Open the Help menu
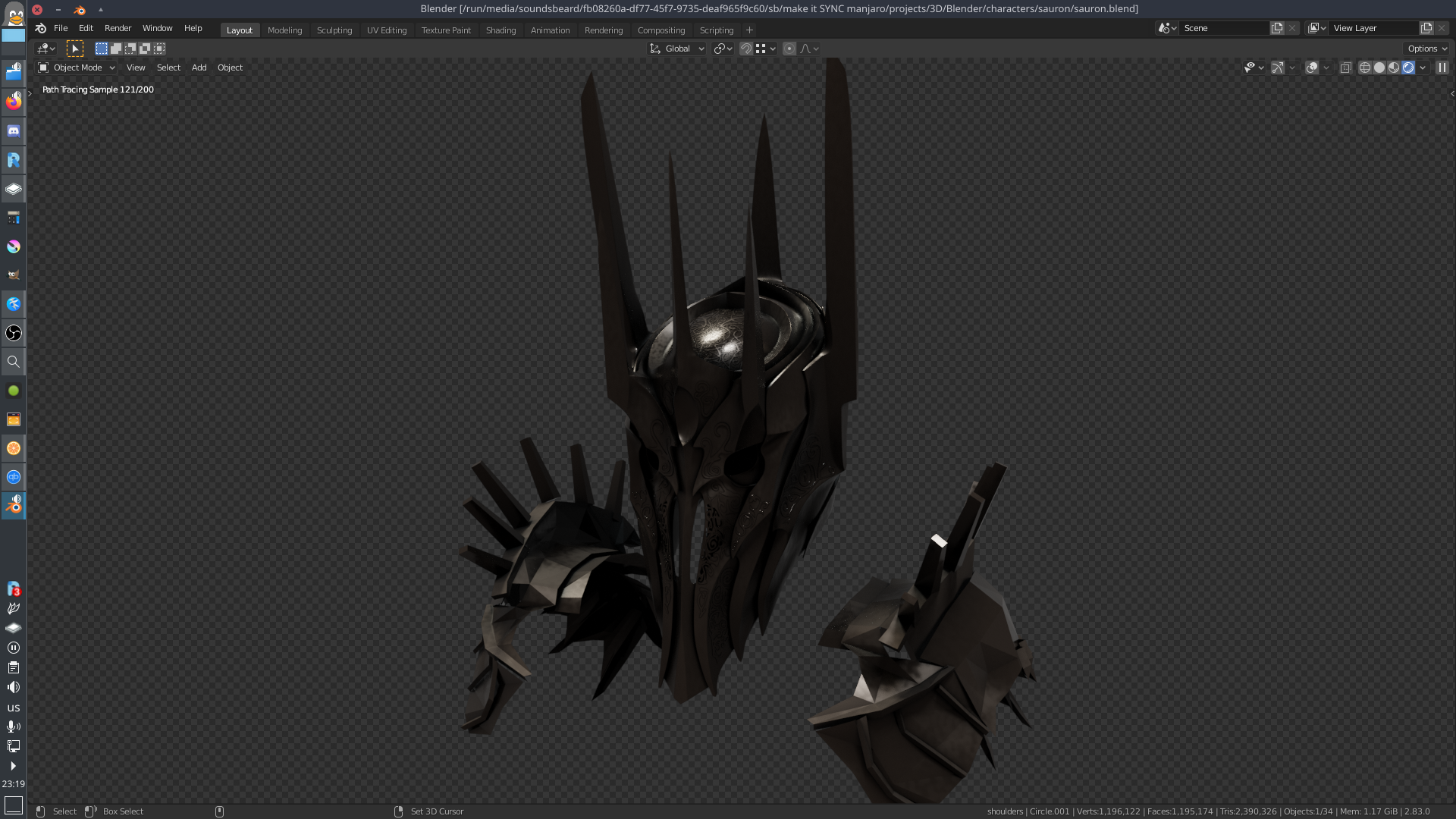This screenshot has width=1456, height=819. [x=193, y=28]
